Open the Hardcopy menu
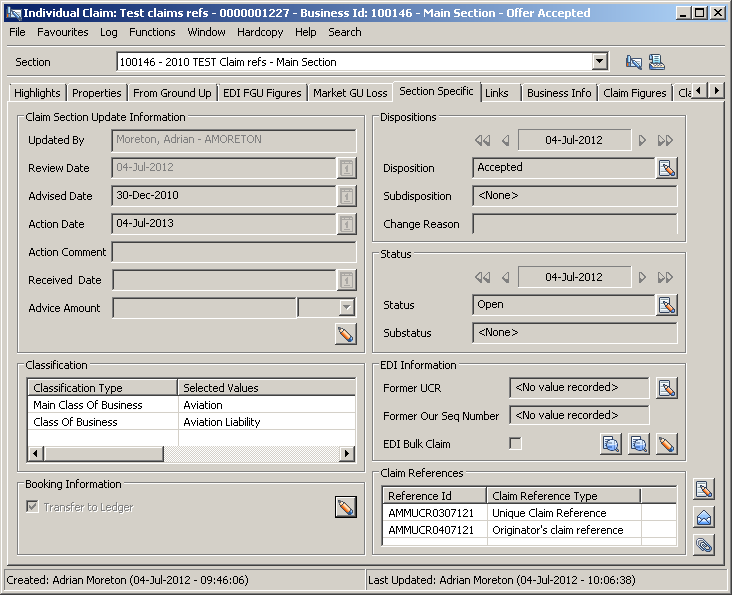This screenshot has height=595, width=732. 260,32
